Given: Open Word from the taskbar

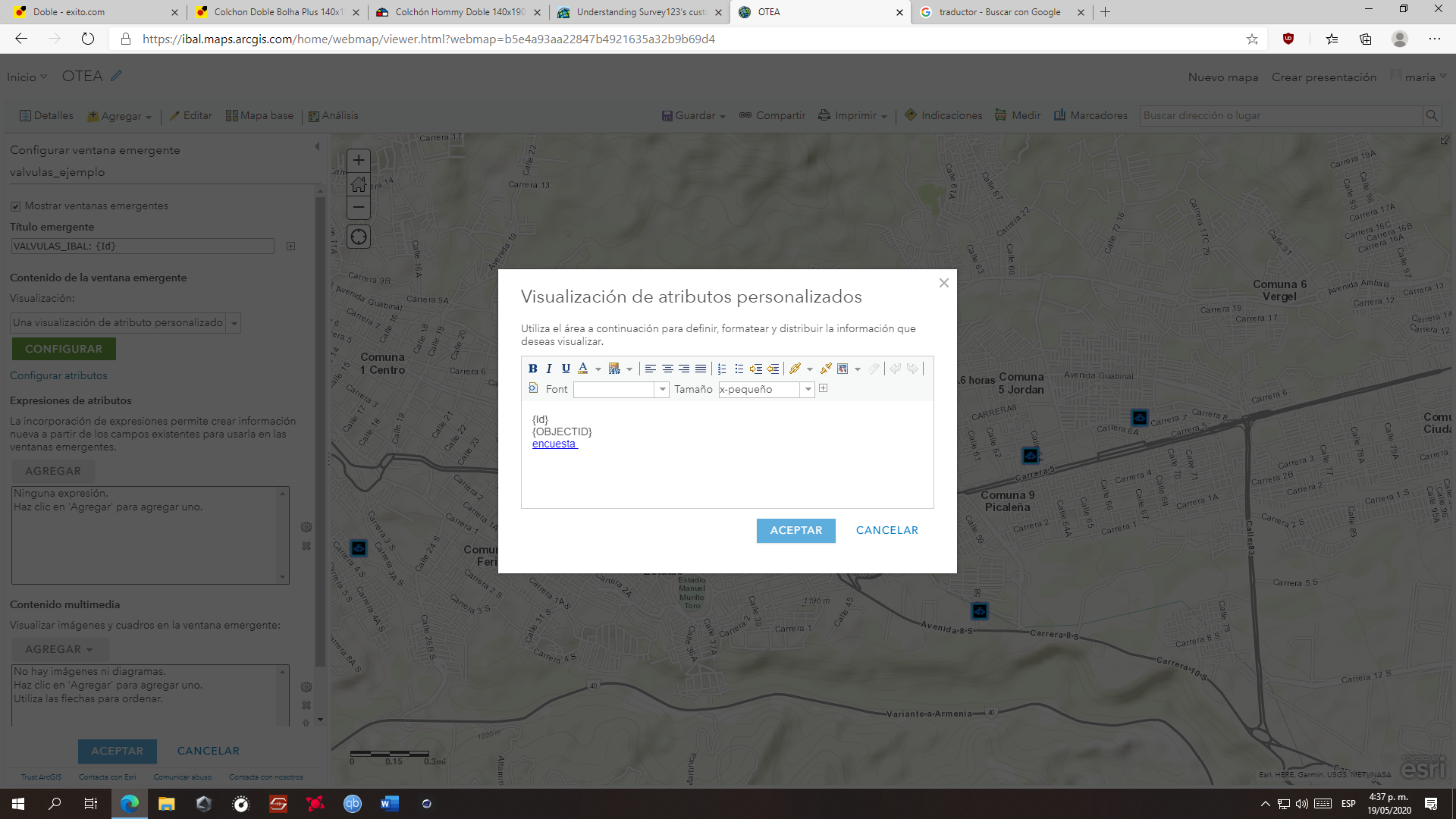Looking at the screenshot, I should tap(389, 804).
